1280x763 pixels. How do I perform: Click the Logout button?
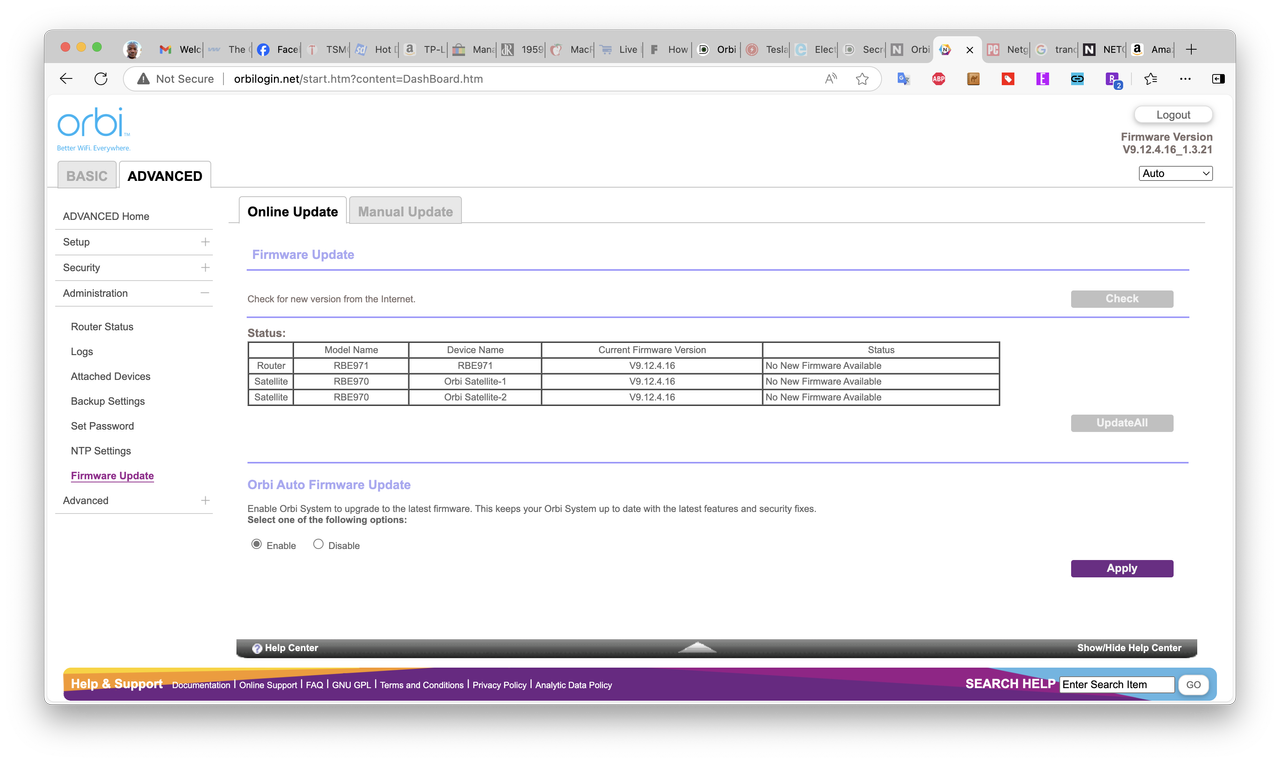pyautogui.click(x=1173, y=115)
